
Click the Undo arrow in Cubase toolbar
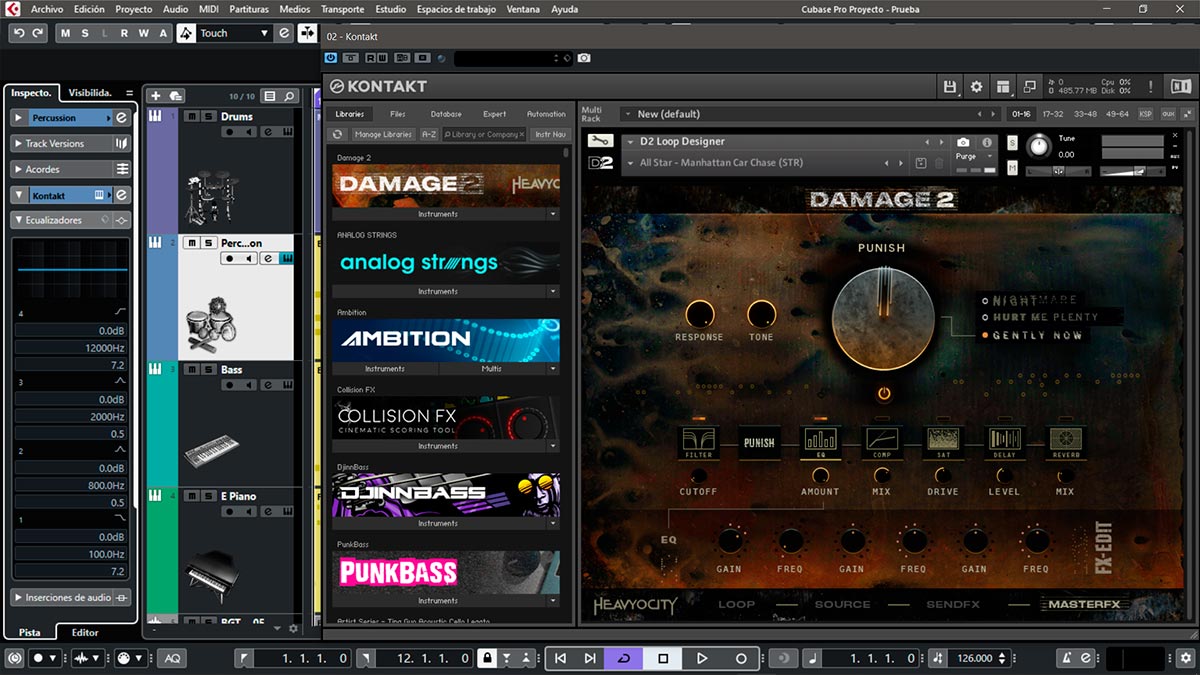[19, 33]
